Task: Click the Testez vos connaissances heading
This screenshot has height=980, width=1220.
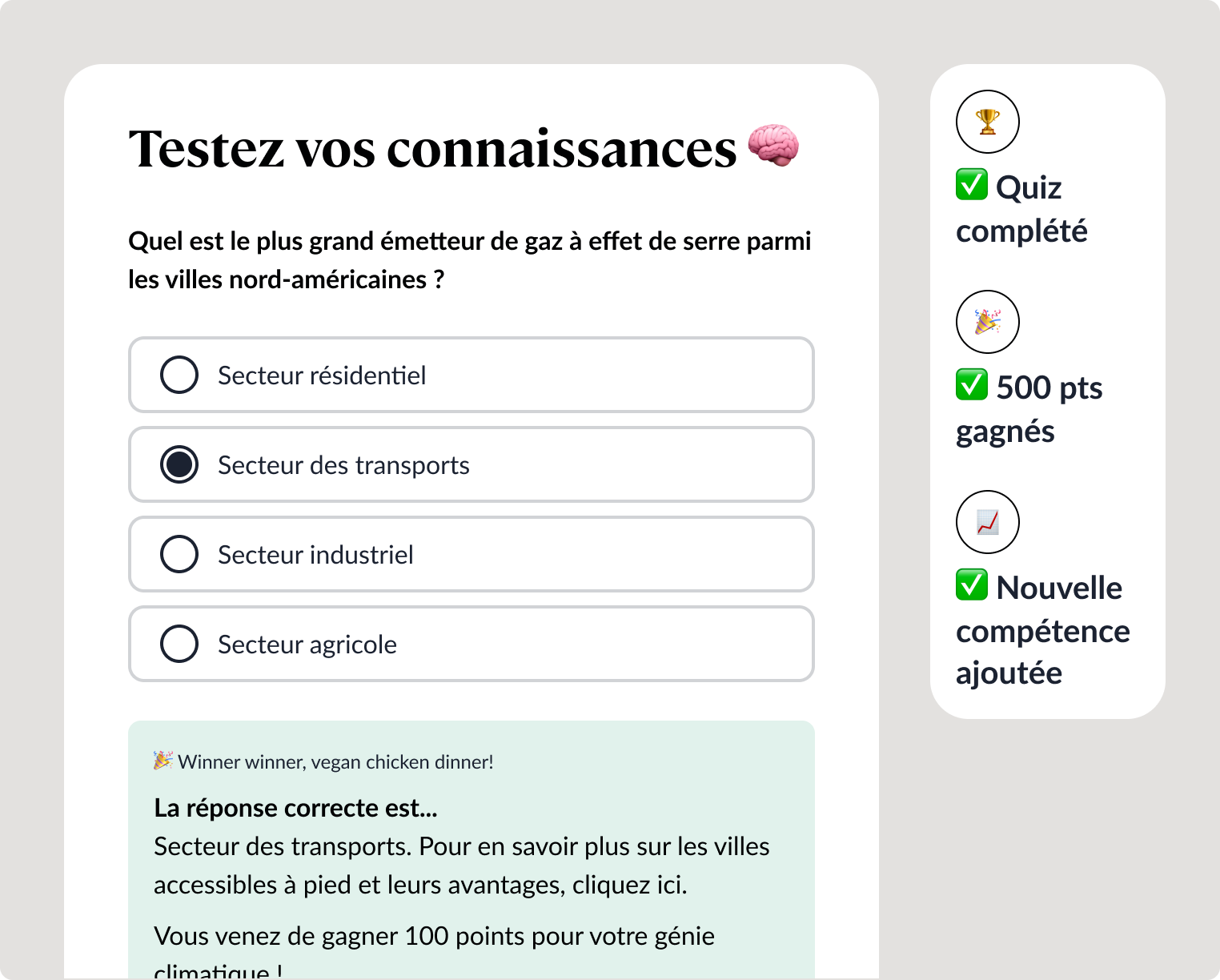Action: 432,149
